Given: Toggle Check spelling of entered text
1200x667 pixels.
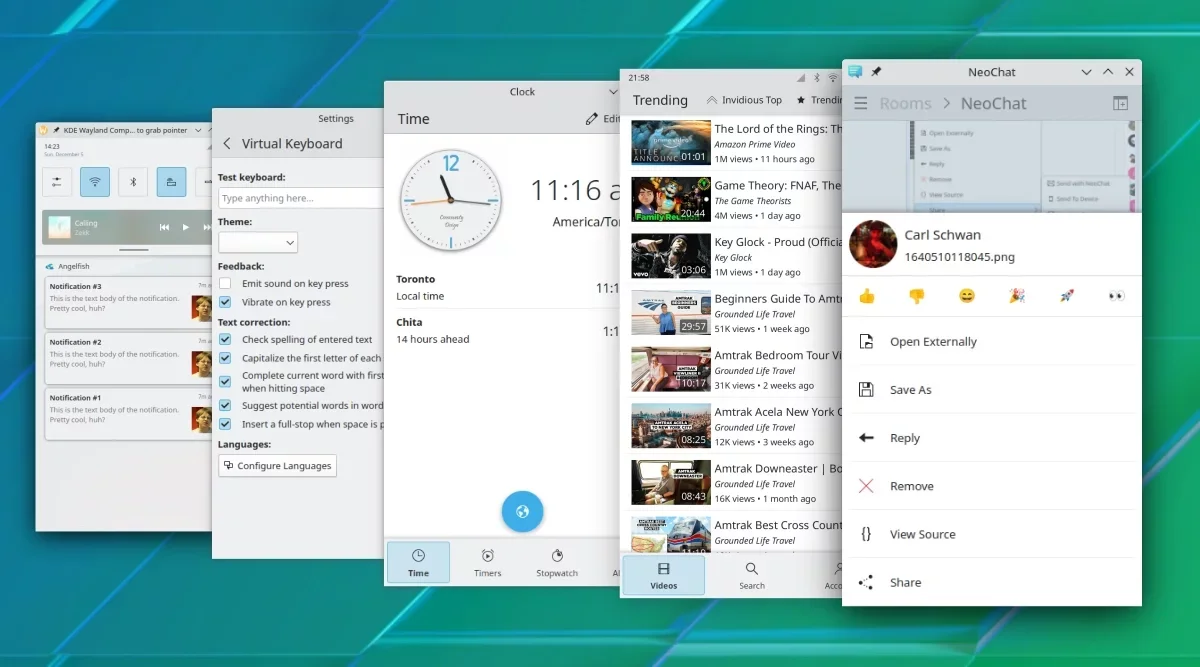Looking at the screenshot, I should coord(225,340).
